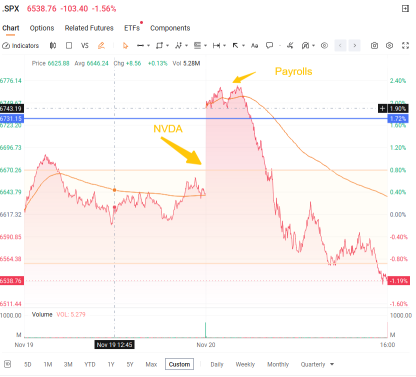Image resolution: width=416 pixels, height=377 pixels.
Task: Open the Related Futures tab
Action: (89, 28)
